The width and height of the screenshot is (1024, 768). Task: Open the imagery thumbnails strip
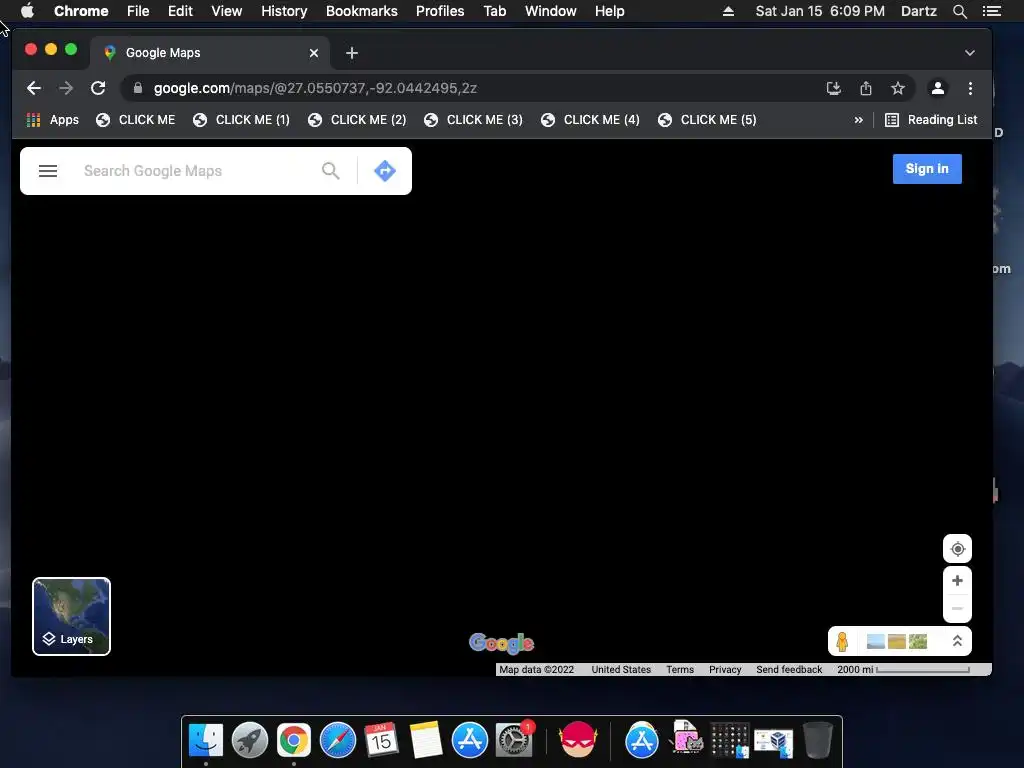coord(897,641)
